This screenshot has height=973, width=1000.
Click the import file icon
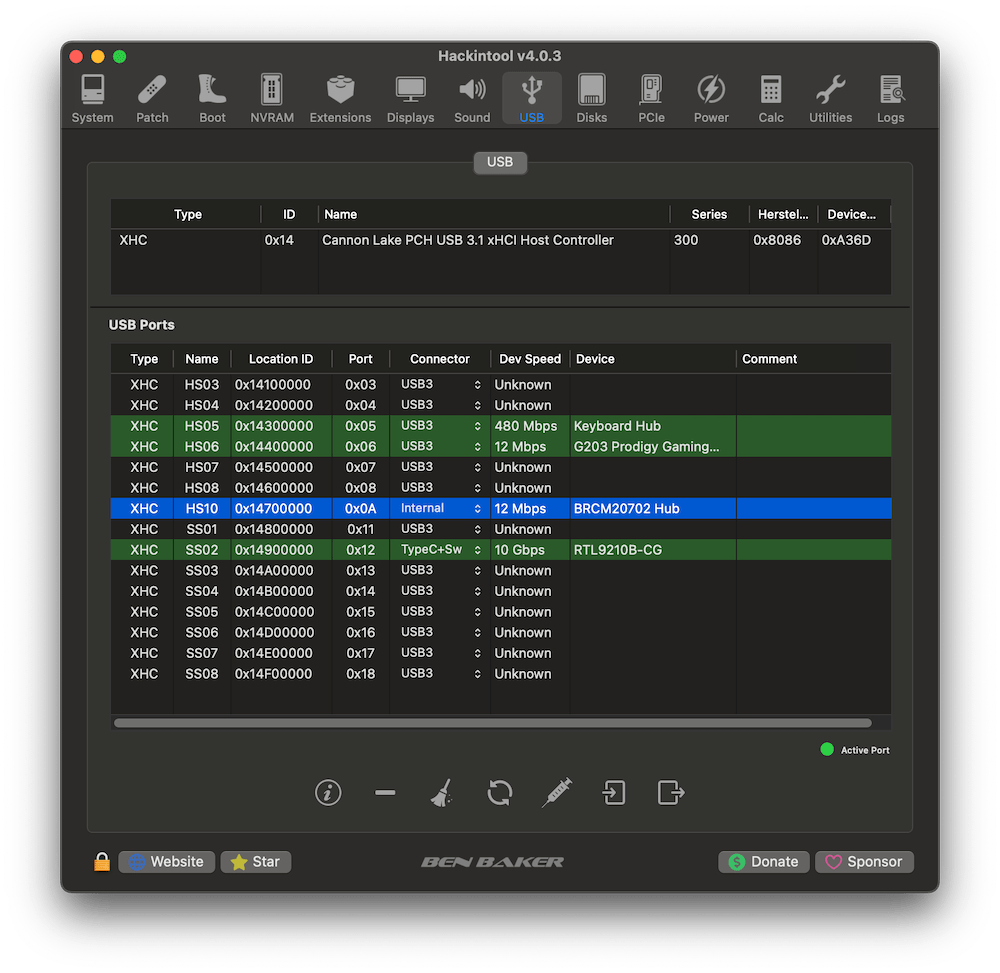pos(614,793)
